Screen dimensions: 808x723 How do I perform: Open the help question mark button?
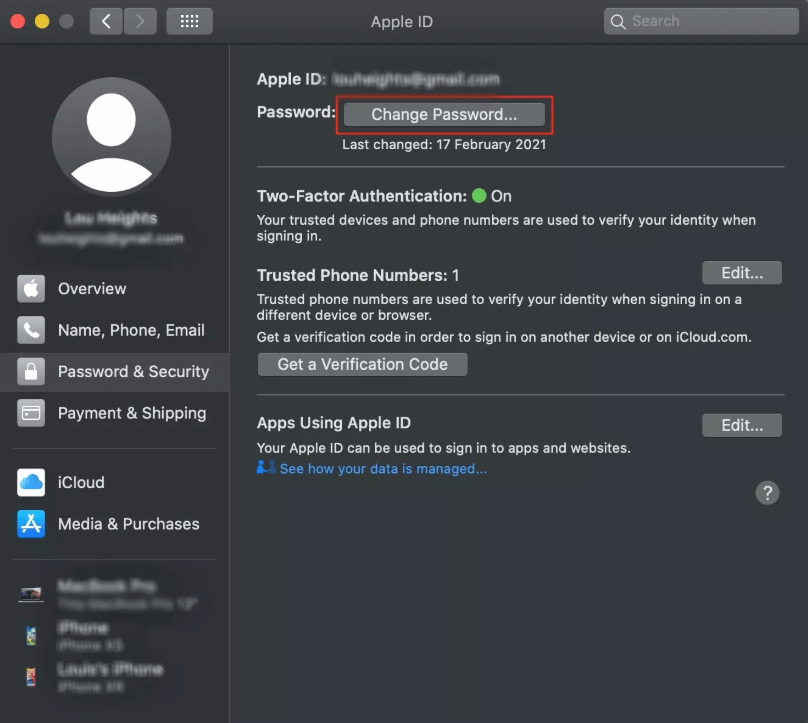pos(767,492)
